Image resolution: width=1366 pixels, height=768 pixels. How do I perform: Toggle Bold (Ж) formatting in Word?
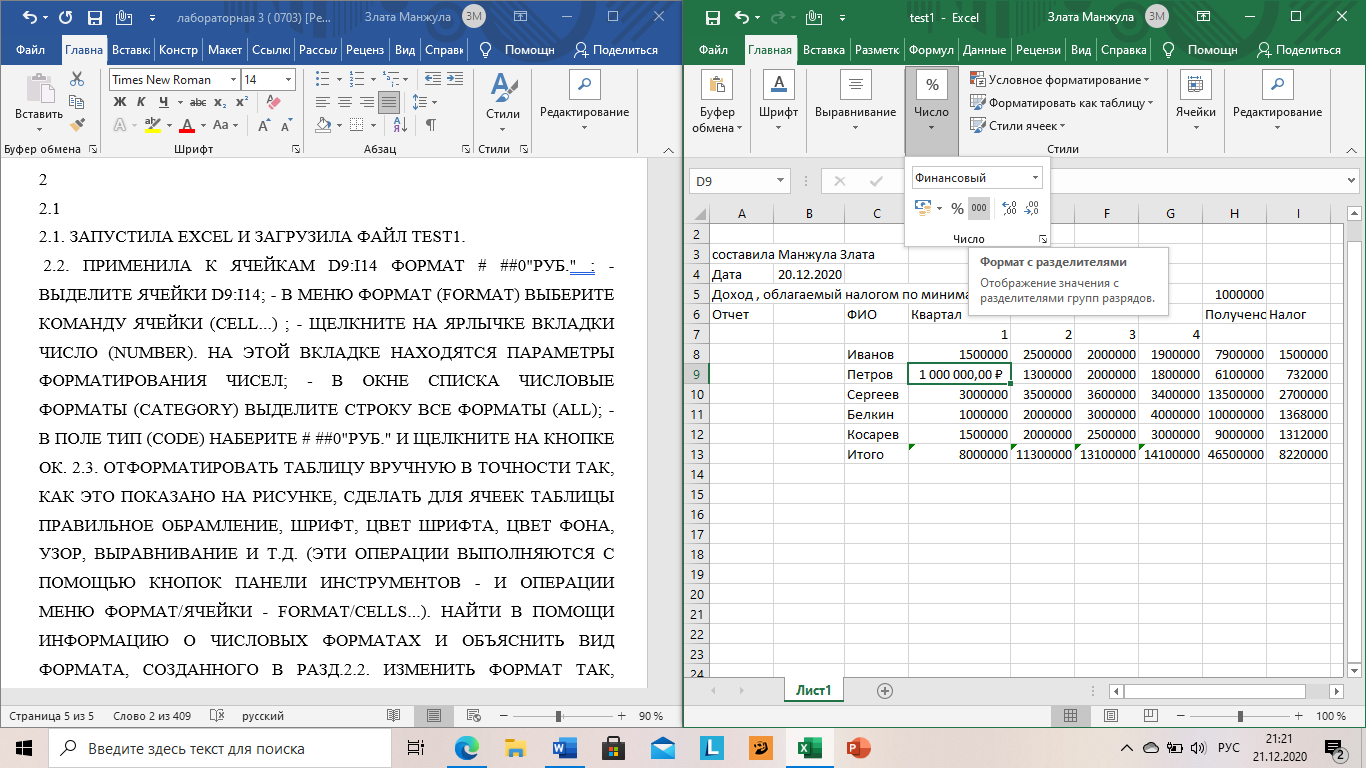120,102
